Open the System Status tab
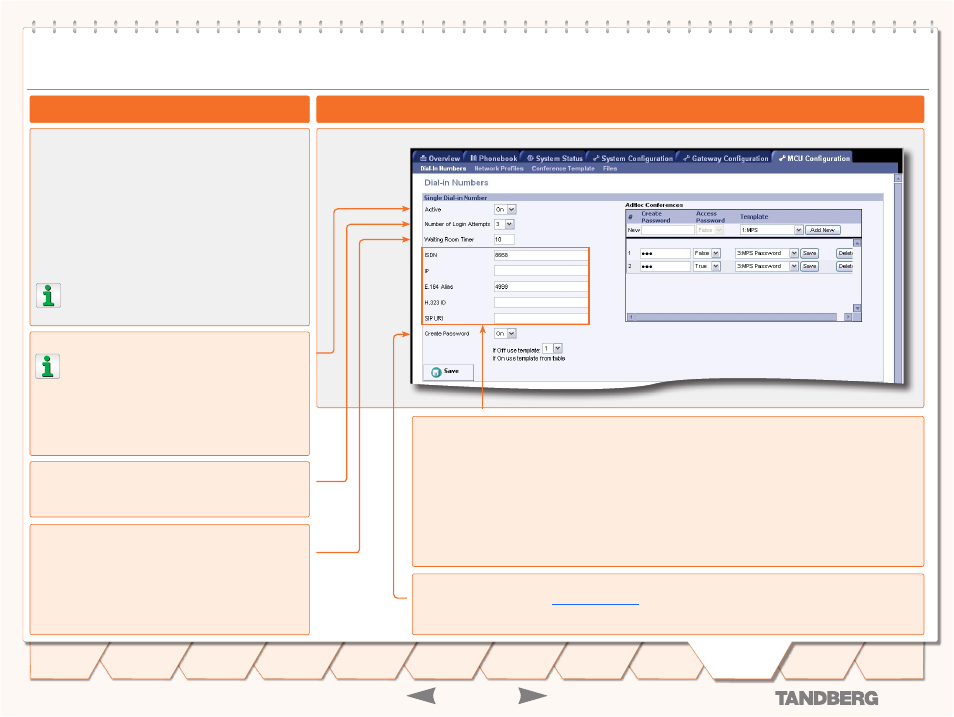 554,158
